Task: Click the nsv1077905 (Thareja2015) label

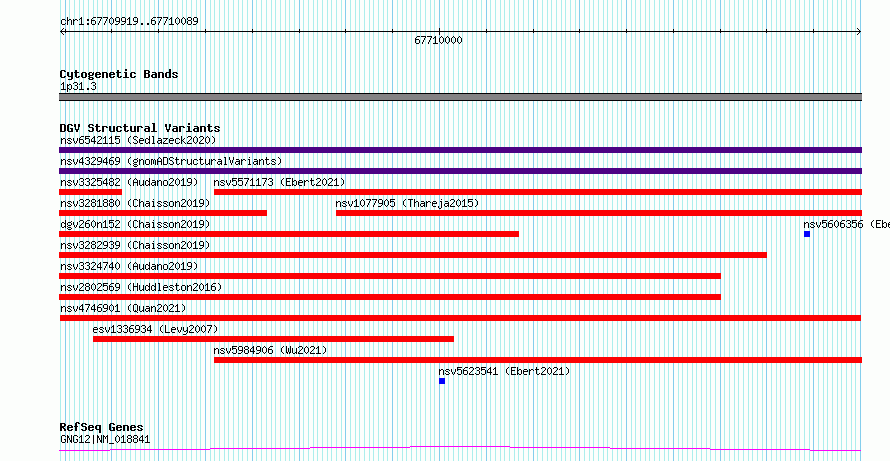Action: click(407, 203)
